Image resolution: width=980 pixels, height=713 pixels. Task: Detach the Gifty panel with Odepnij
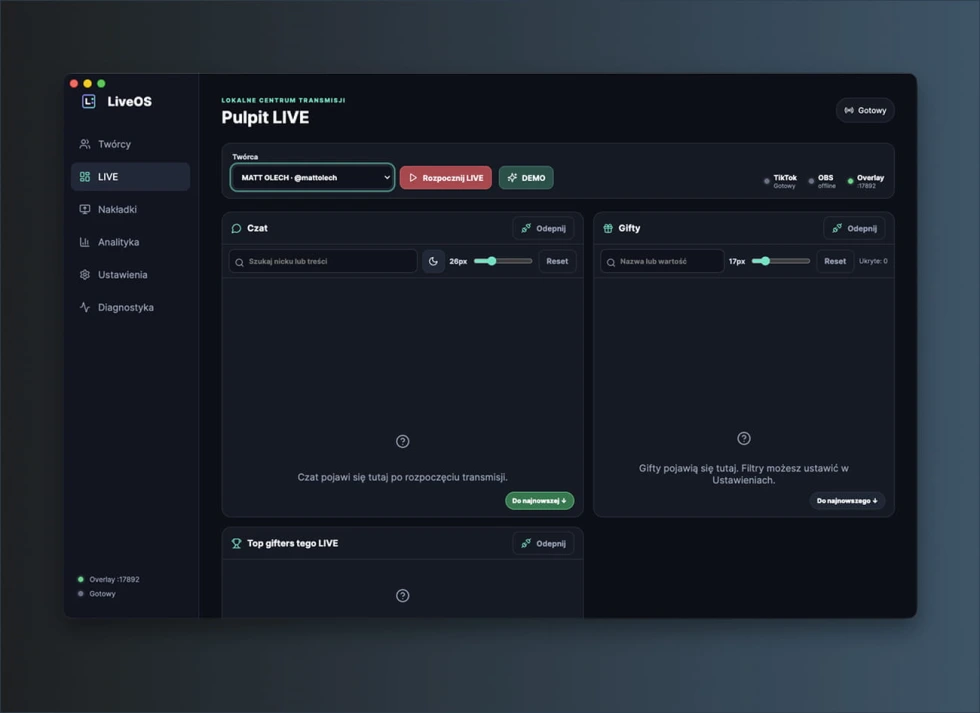tap(854, 228)
